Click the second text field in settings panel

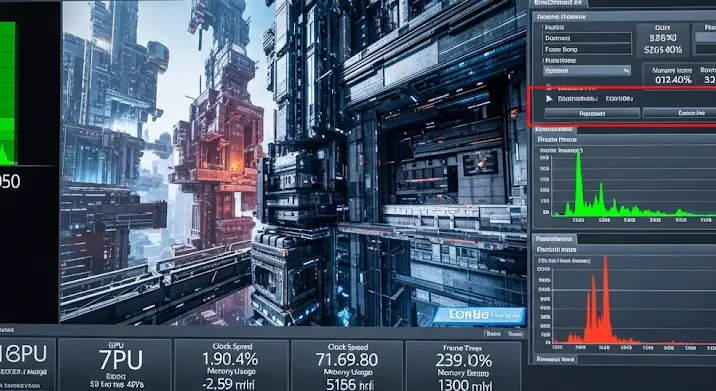(587, 49)
